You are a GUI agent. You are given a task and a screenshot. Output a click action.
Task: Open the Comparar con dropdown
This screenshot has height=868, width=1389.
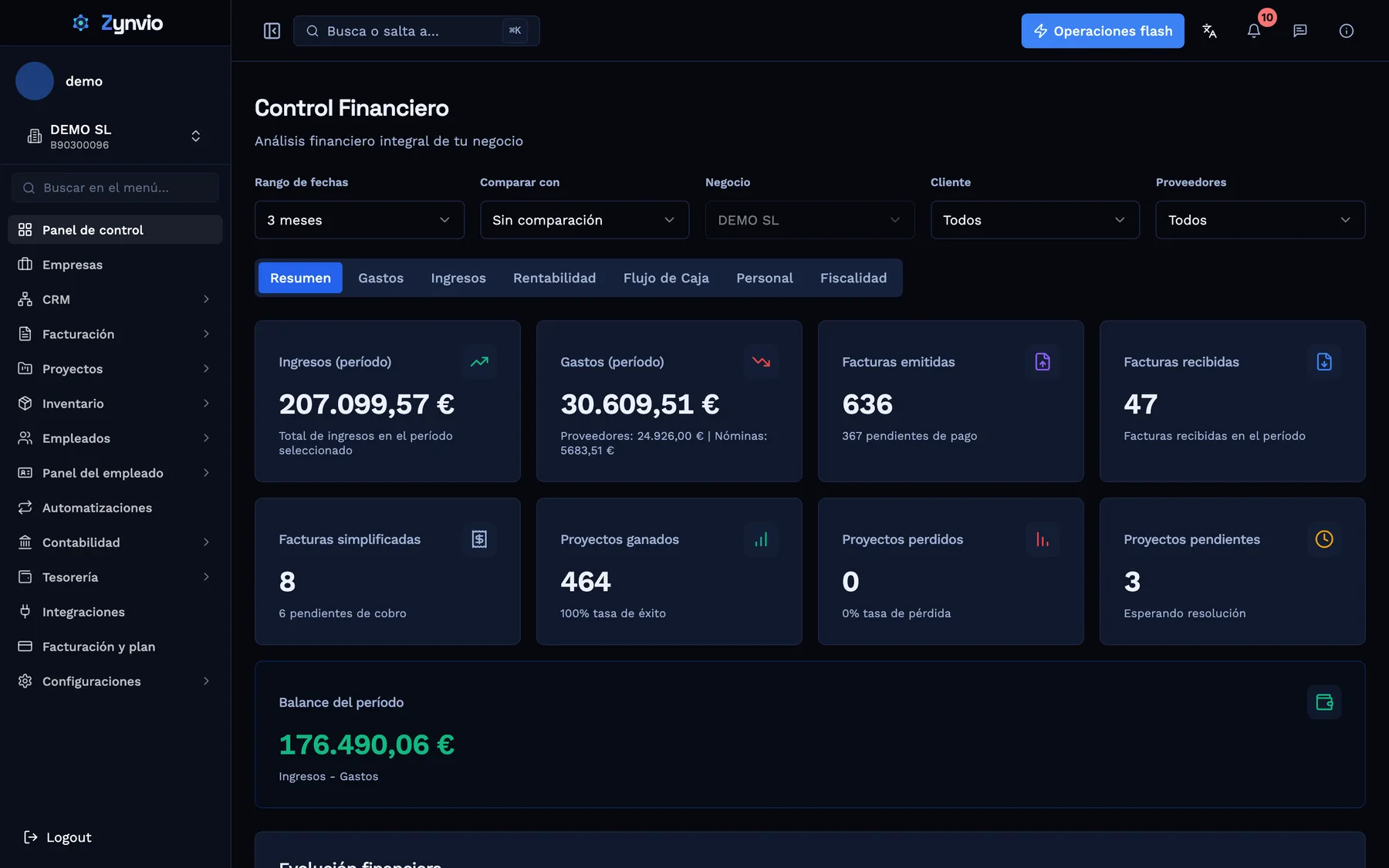coord(584,220)
